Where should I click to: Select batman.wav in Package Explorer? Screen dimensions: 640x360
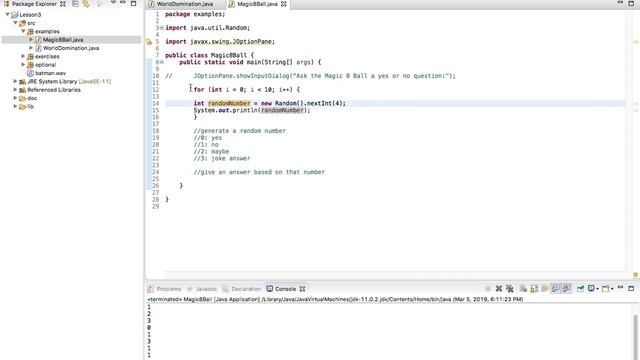(x=50, y=73)
